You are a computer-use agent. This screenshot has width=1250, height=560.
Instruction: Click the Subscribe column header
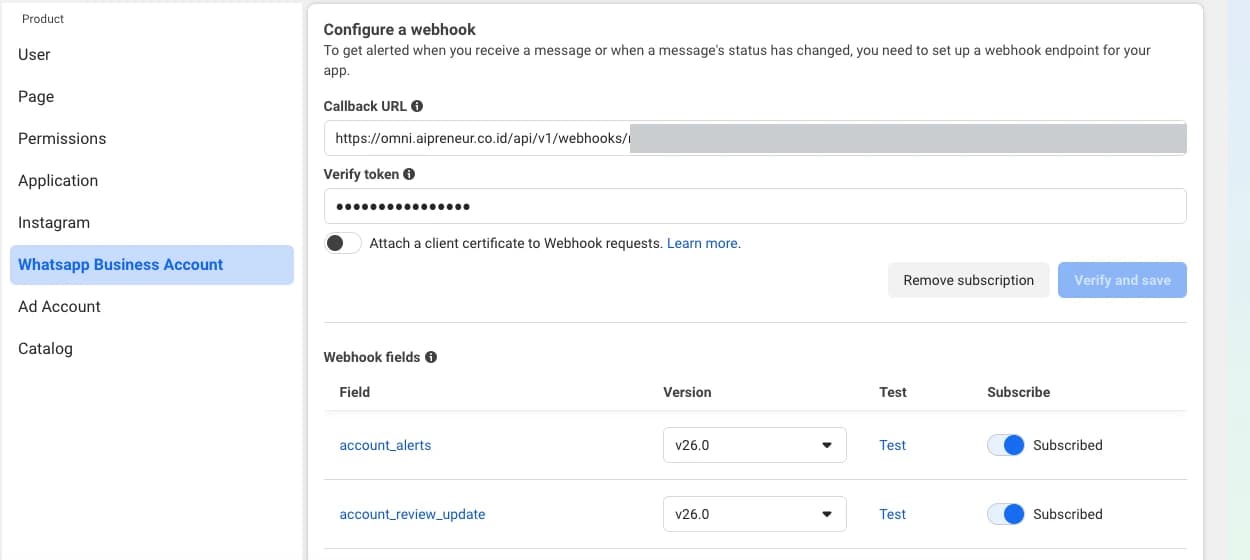point(1019,392)
